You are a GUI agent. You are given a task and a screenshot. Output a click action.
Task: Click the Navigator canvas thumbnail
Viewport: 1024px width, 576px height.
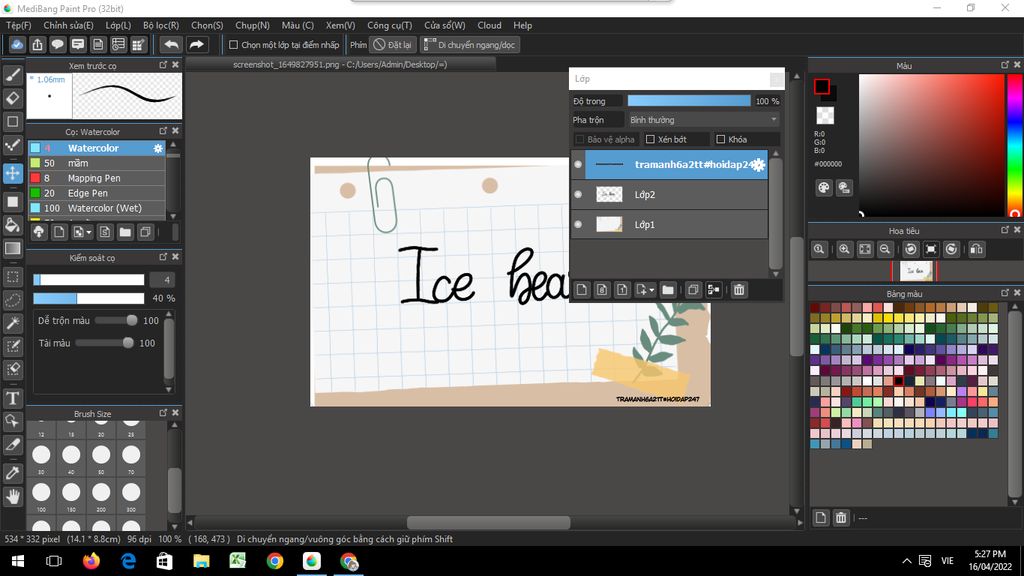click(x=916, y=271)
